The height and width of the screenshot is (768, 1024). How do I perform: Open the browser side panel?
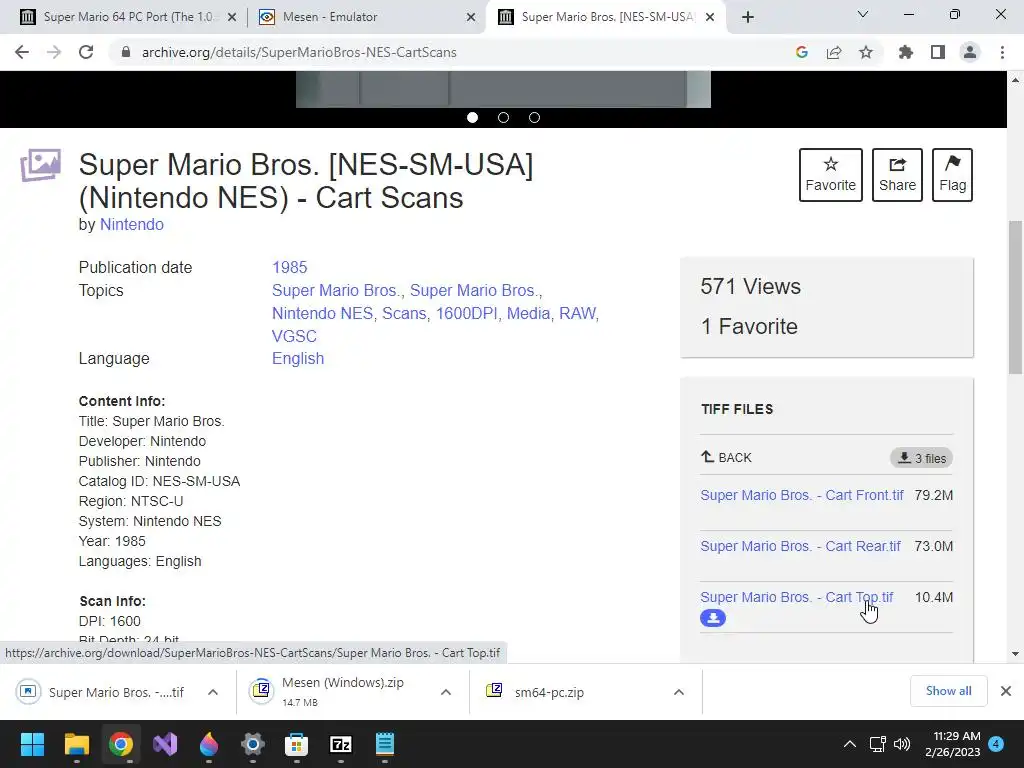coord(938,52)
